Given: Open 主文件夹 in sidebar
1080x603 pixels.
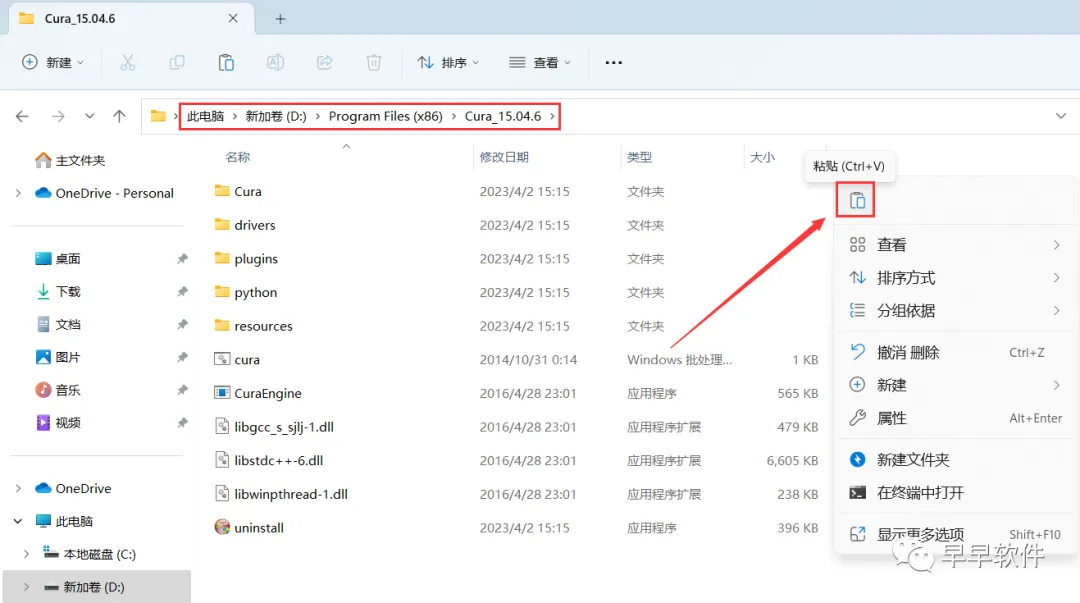Looking at the screenshot, I should point(70,161).
